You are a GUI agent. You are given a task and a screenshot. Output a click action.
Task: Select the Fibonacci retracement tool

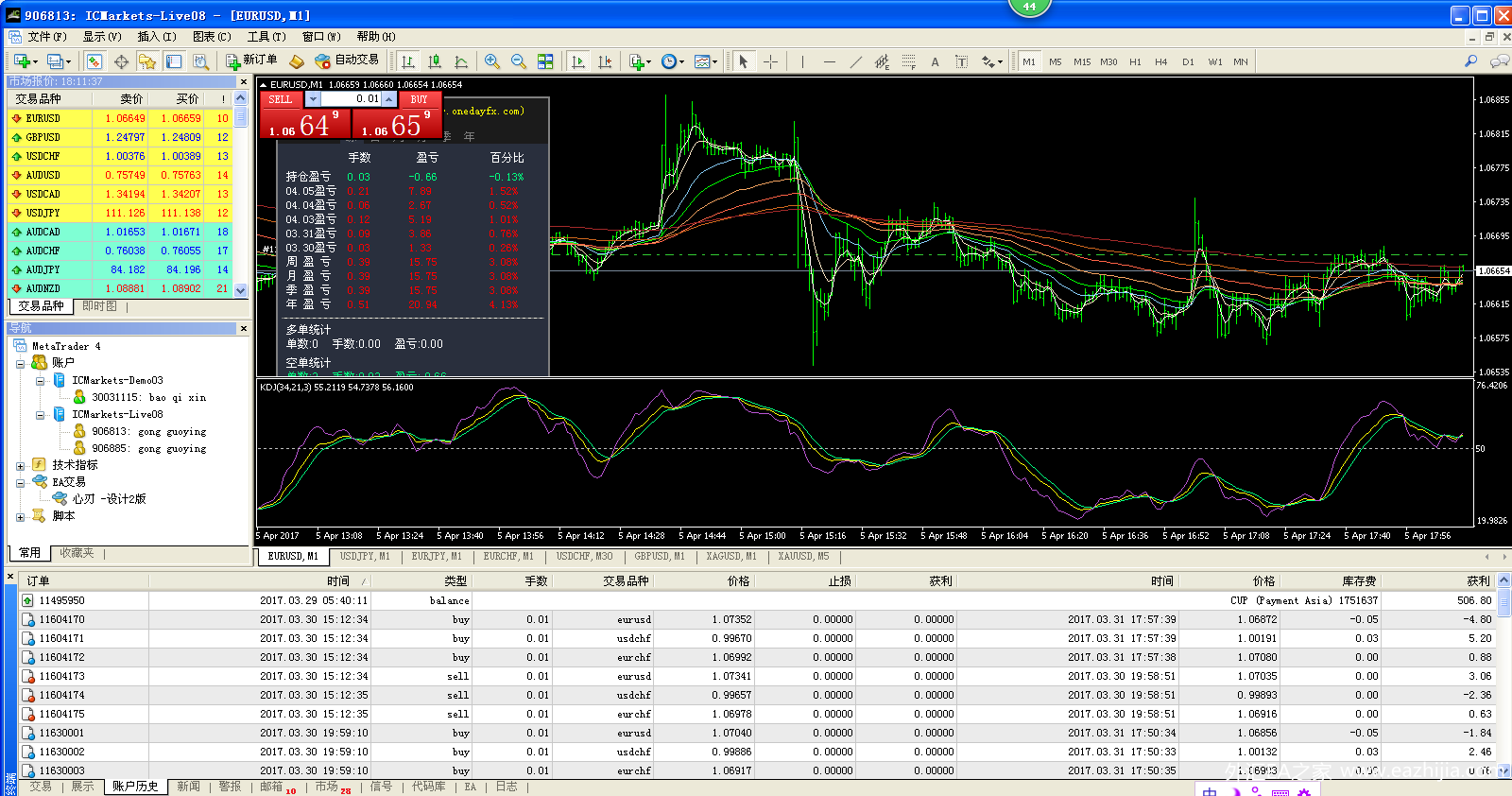click(908, 61)
